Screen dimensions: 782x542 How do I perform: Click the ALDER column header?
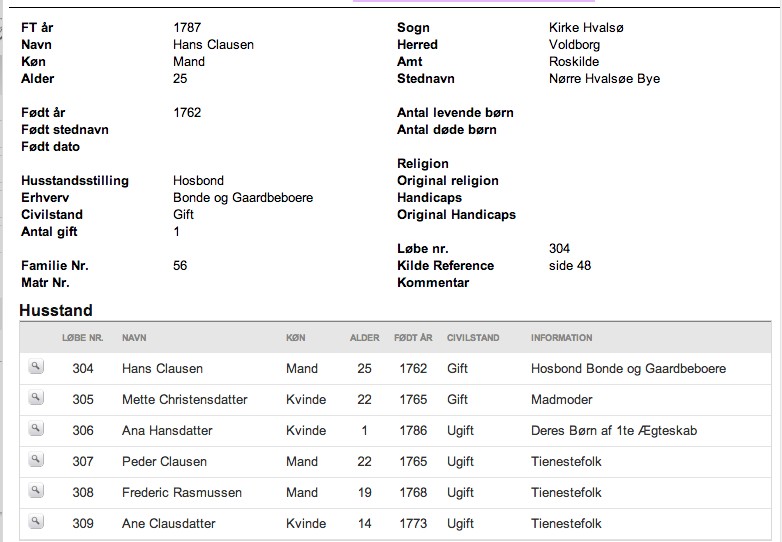[x=365, y=338]
